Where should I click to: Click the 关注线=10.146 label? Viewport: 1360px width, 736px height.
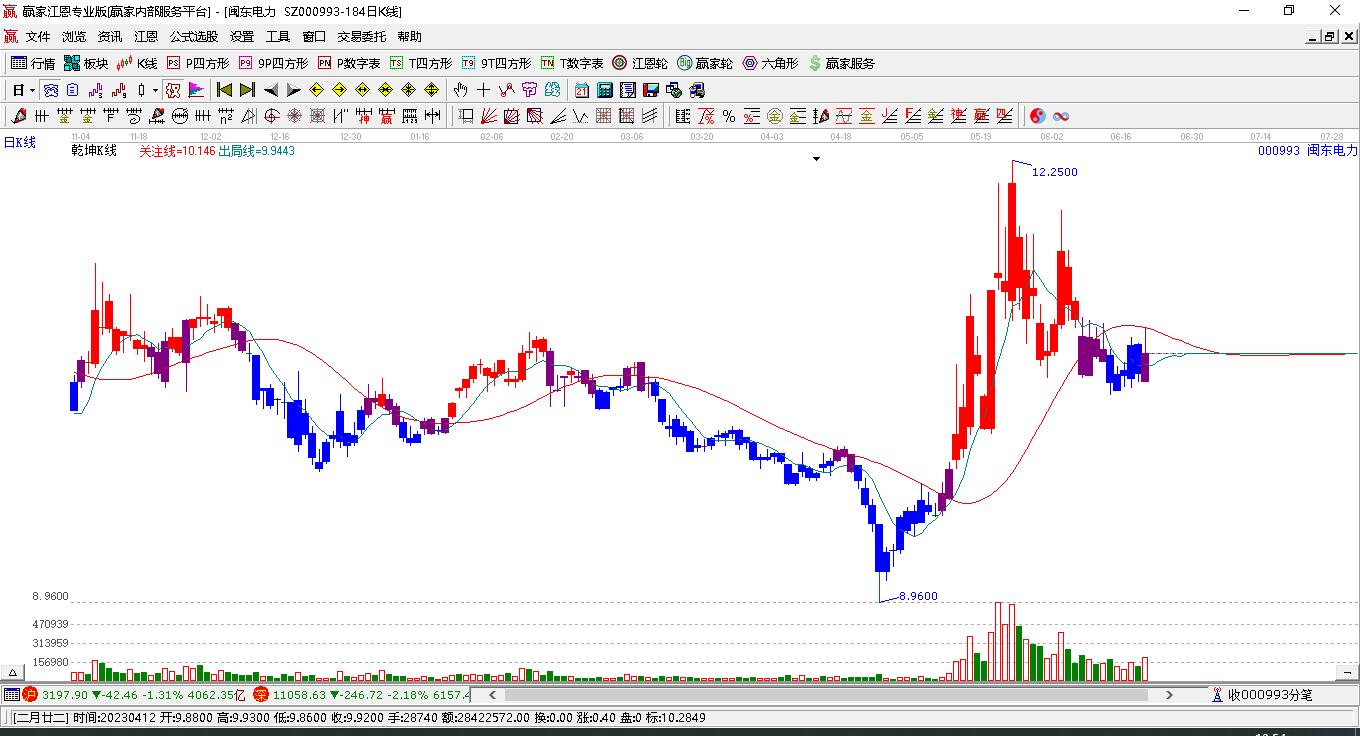click(x=177, y=151)
